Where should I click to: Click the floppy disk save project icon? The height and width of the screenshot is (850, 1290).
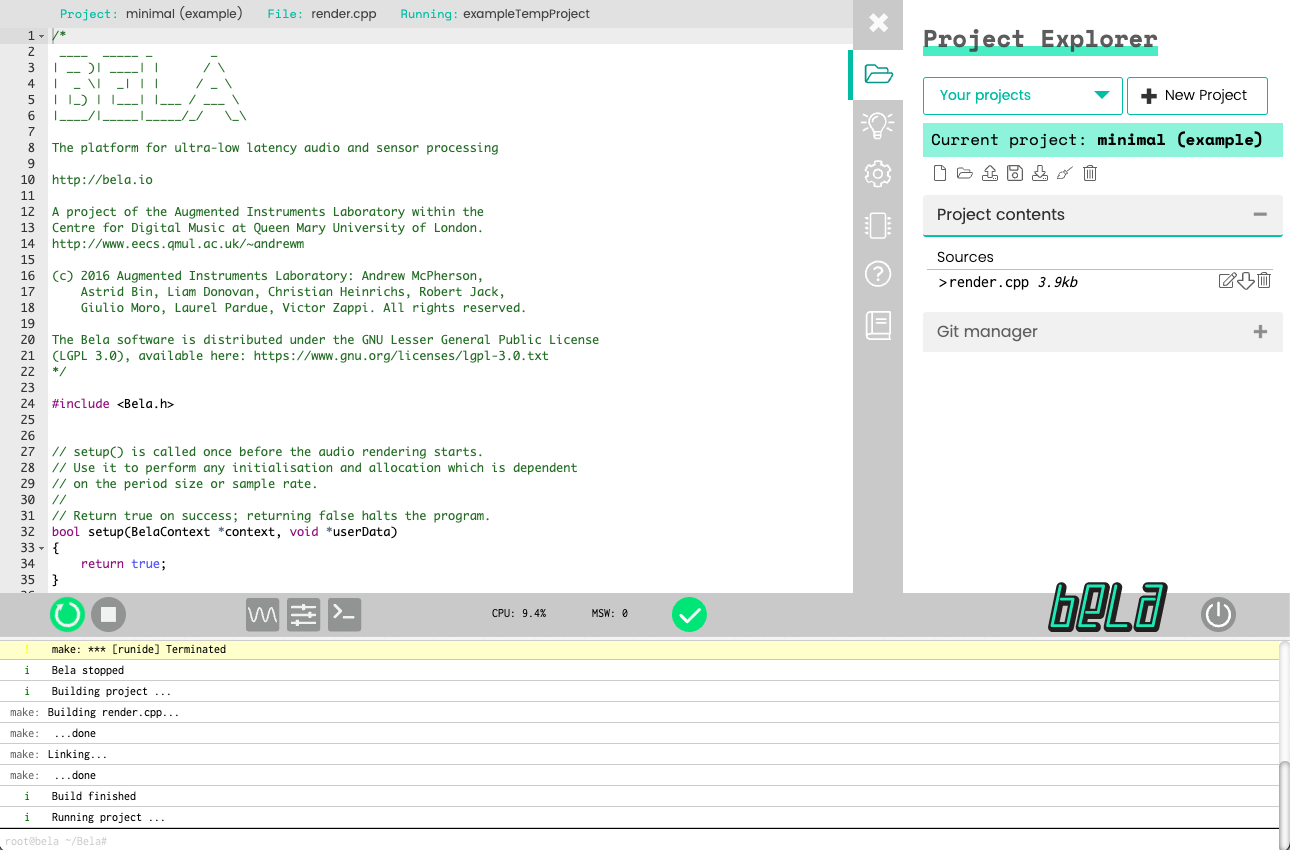pyautogui.click(x=1015, y=173)
